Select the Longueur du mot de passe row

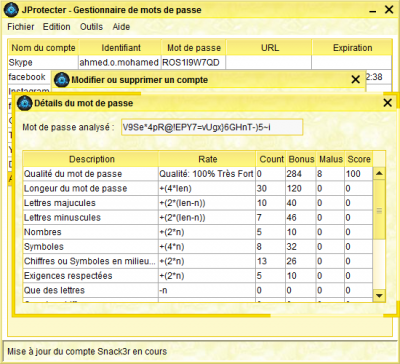pyautogui.click(x=198, y=188)
